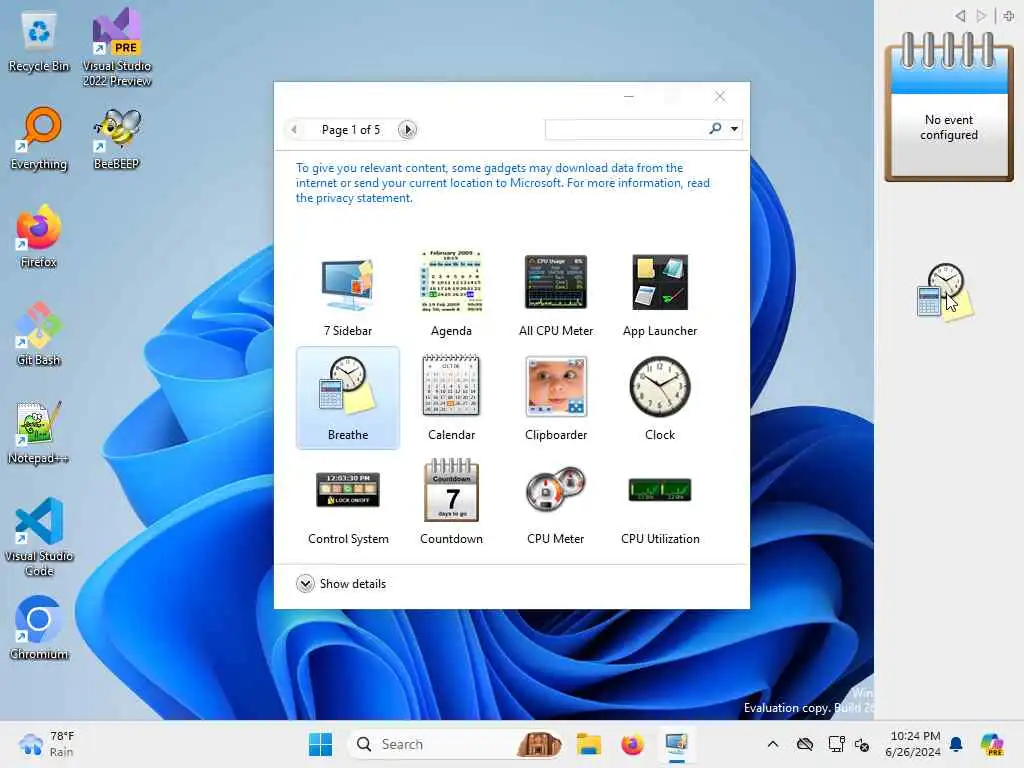Click the sidebar add gadget plus icon
The width and height of the screenshot is (1024, 768).
click(1008, 16)
